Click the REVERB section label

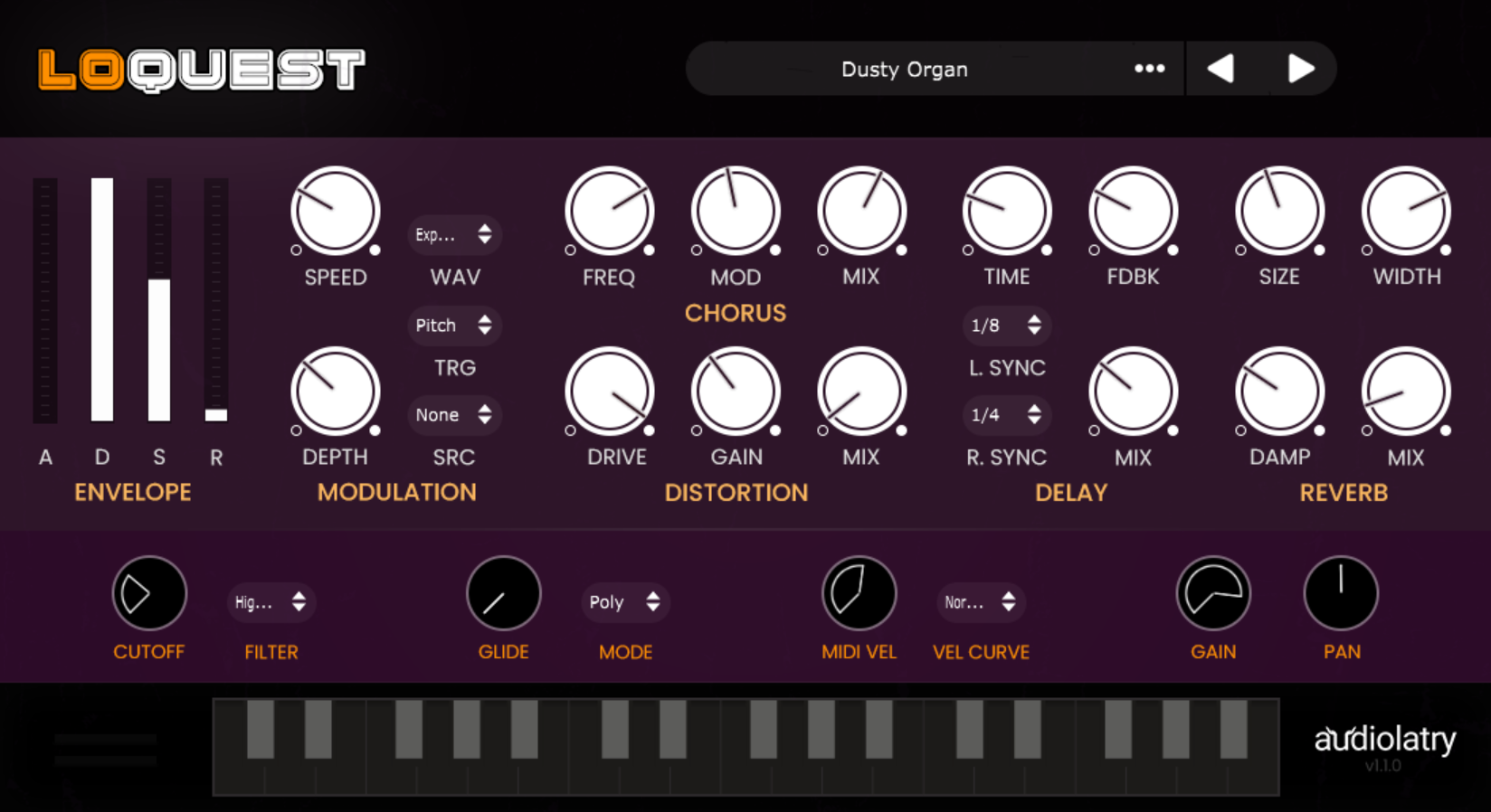1344,493
